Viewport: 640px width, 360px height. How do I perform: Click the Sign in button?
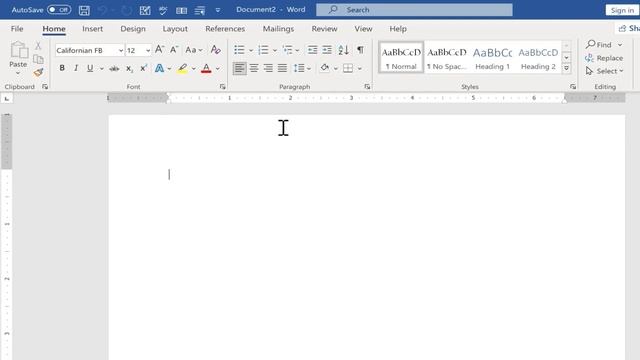pyautogui.click(x=622, y=10)
